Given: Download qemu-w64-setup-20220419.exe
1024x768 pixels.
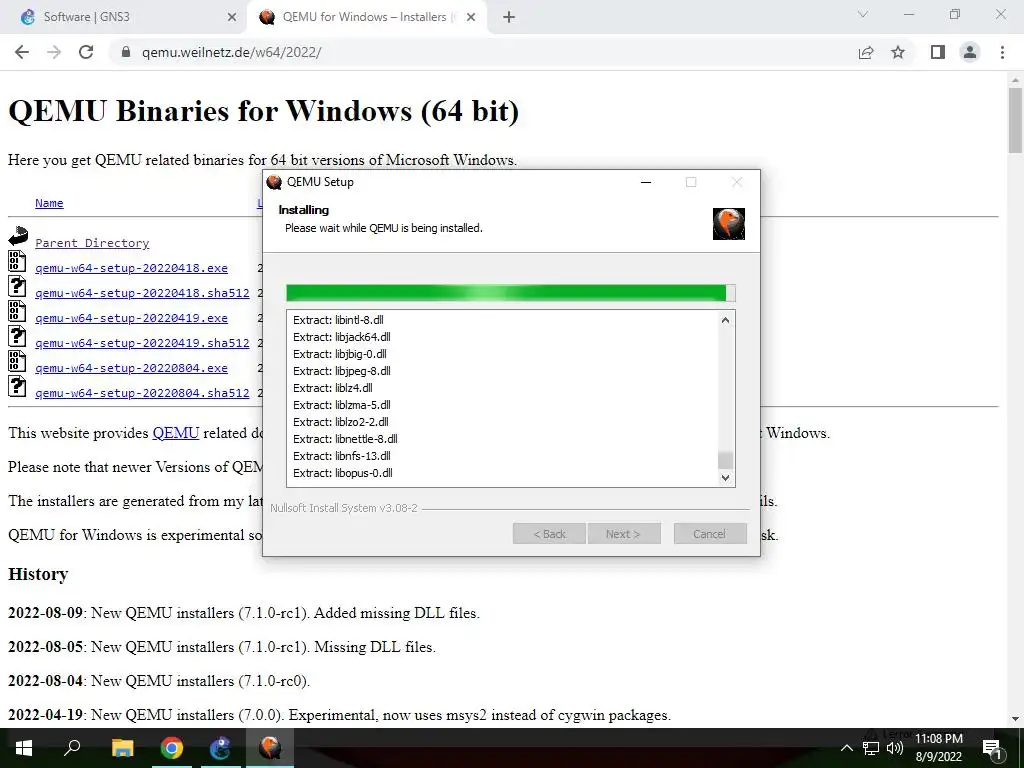Looking at the screenshot, I should [131, 318].
